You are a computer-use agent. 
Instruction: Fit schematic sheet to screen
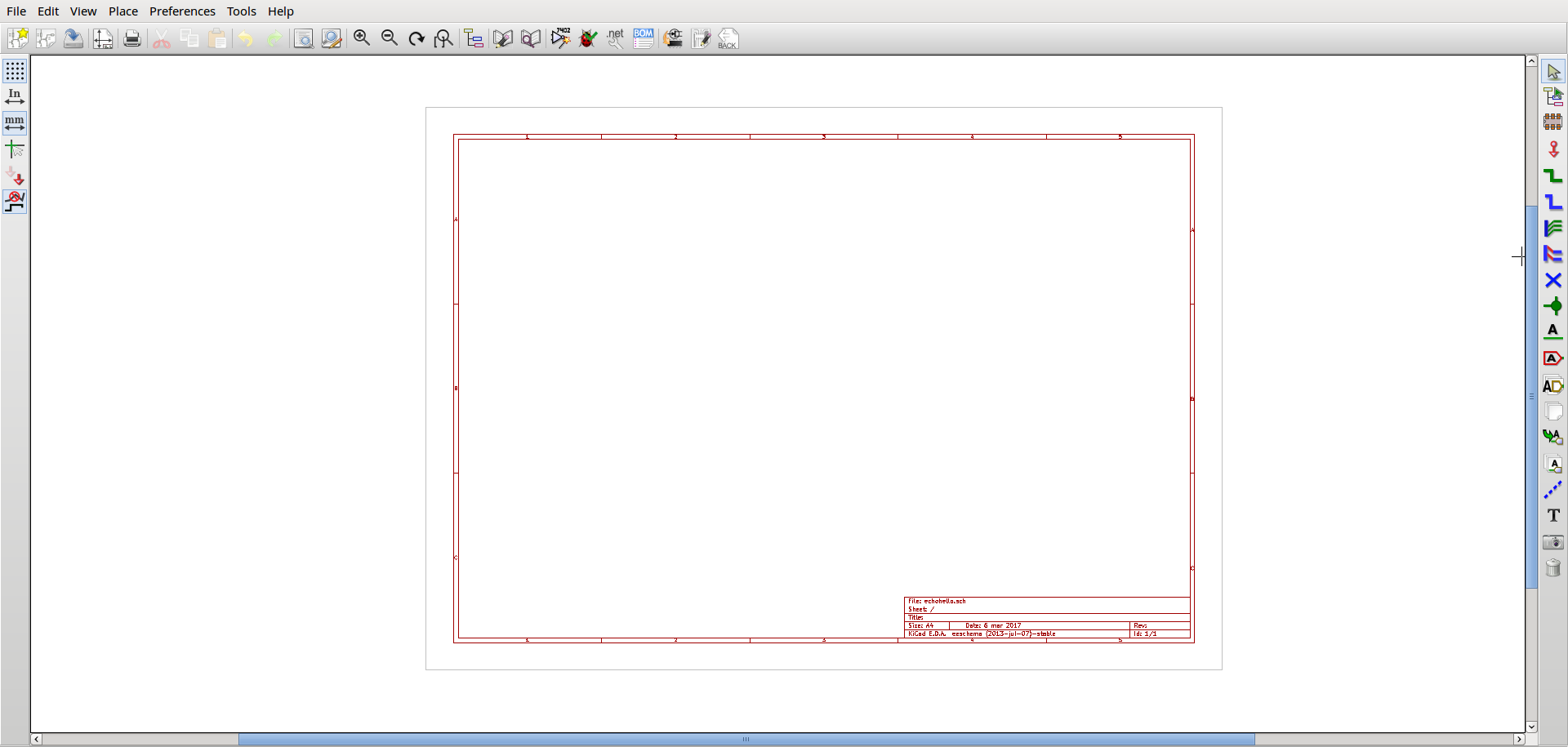click(443, 38)
